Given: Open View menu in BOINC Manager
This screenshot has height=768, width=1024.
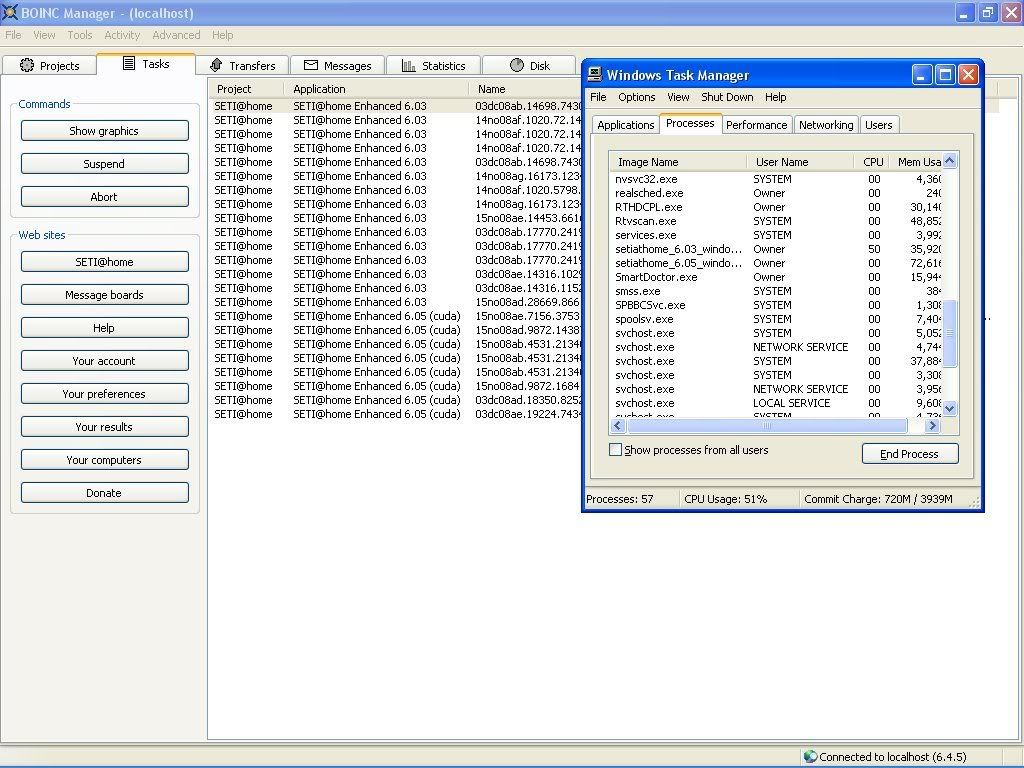Looking at the screenshot, I should [x=44, y=35].
